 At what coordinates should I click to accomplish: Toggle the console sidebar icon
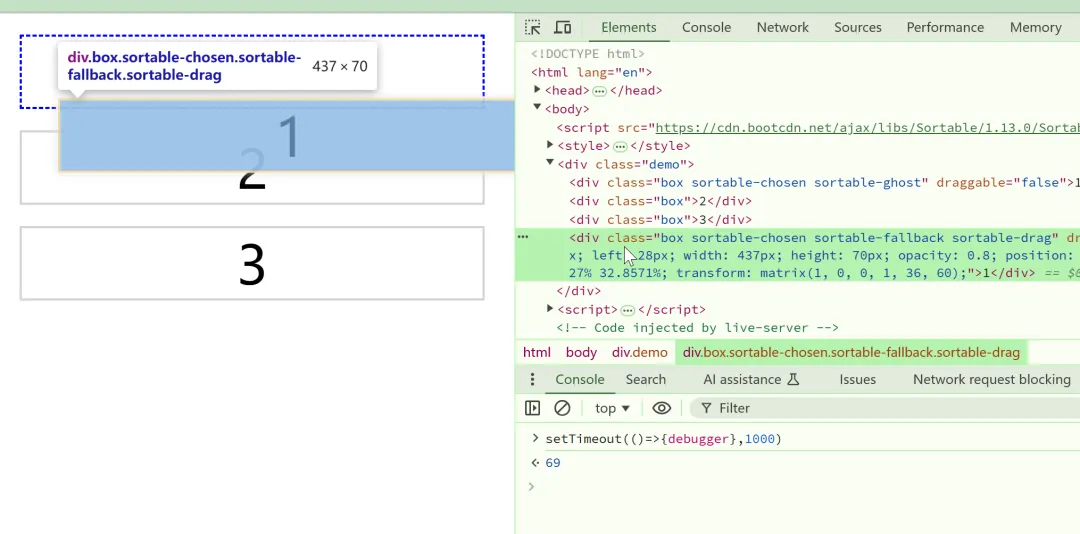click(x=532, y=408)
